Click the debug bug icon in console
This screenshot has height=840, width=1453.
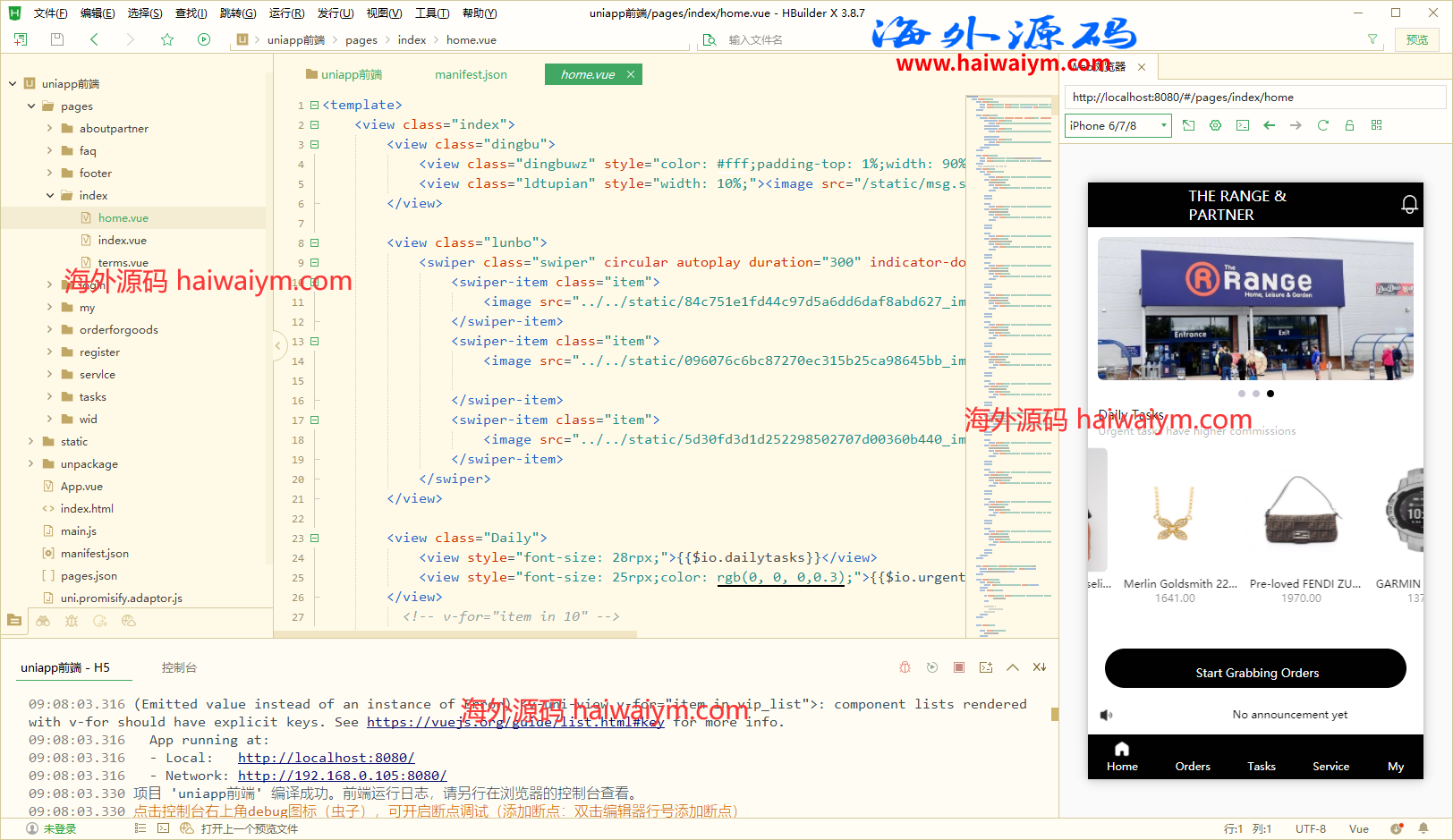pyautogui.click(x=905, y=667)
